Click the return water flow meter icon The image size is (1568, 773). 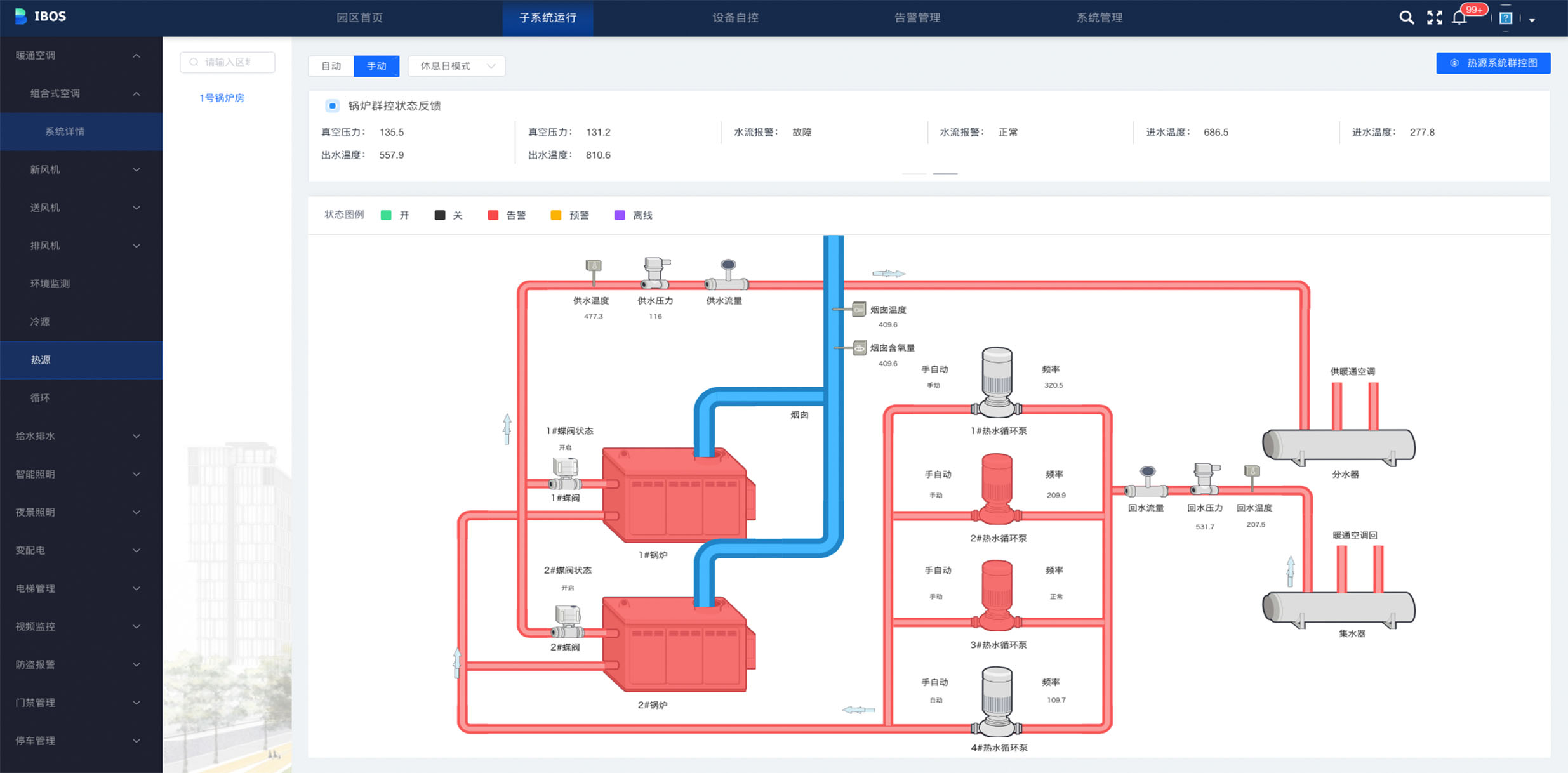(1146, 482)
